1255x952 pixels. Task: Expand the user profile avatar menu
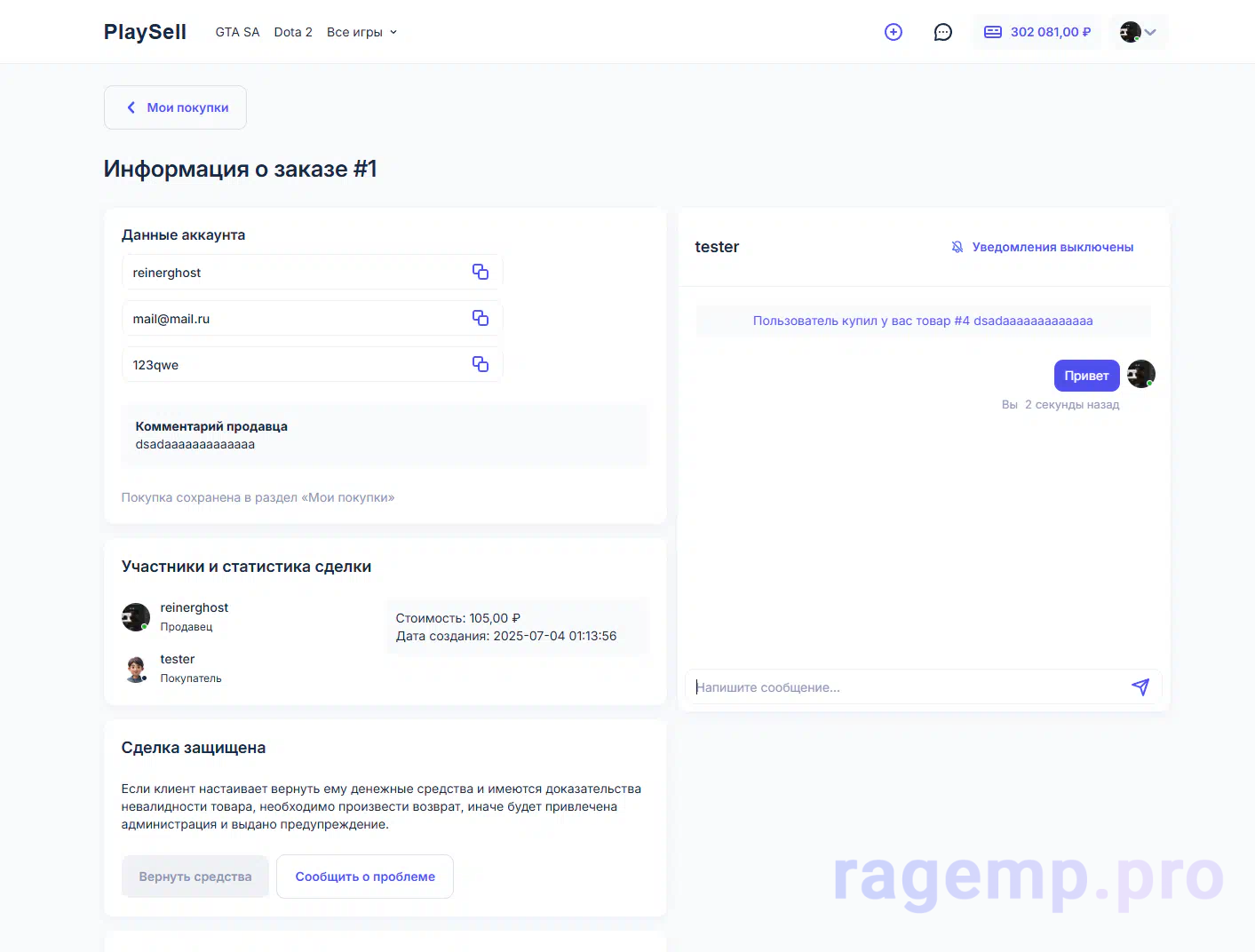[1138, 32]
